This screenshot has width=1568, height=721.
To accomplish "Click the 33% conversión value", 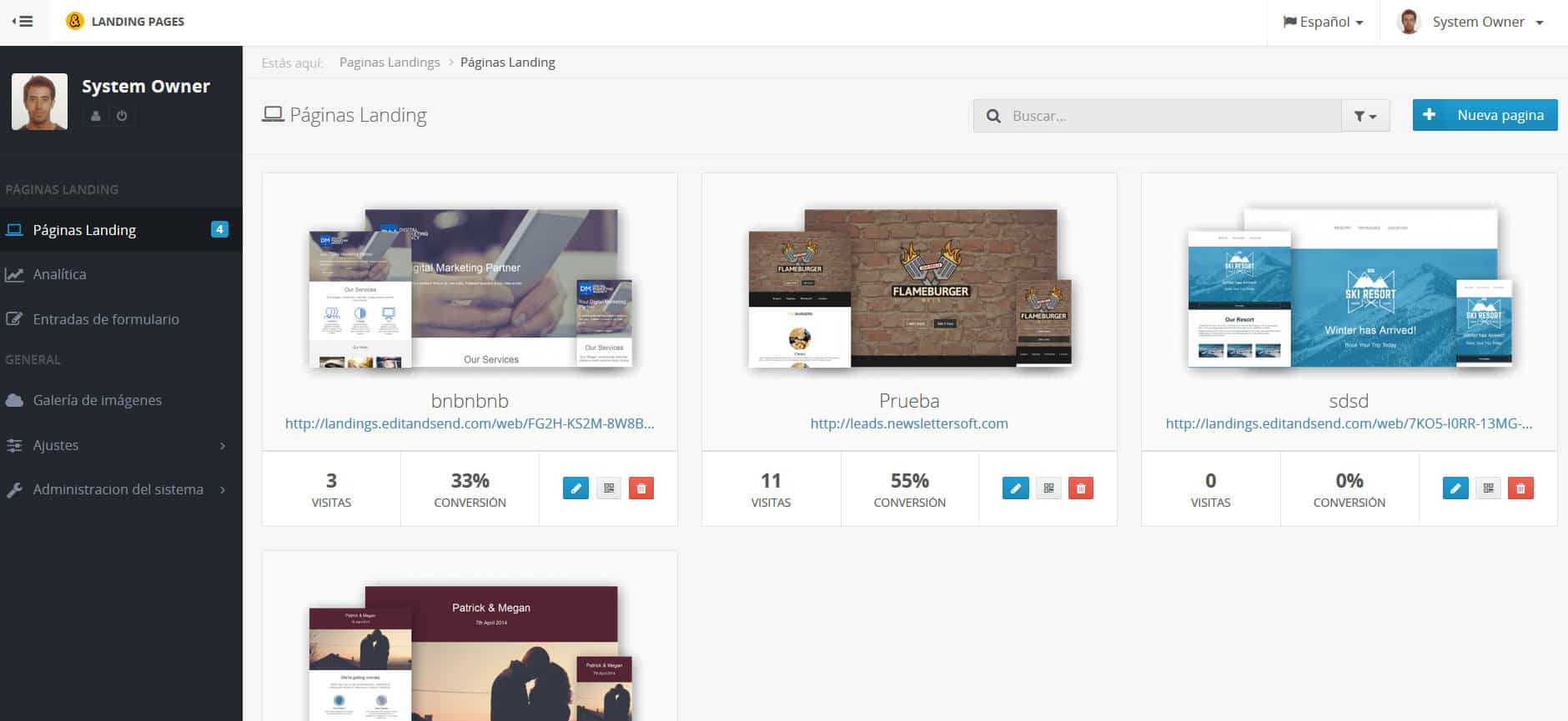I will point(470,481).
